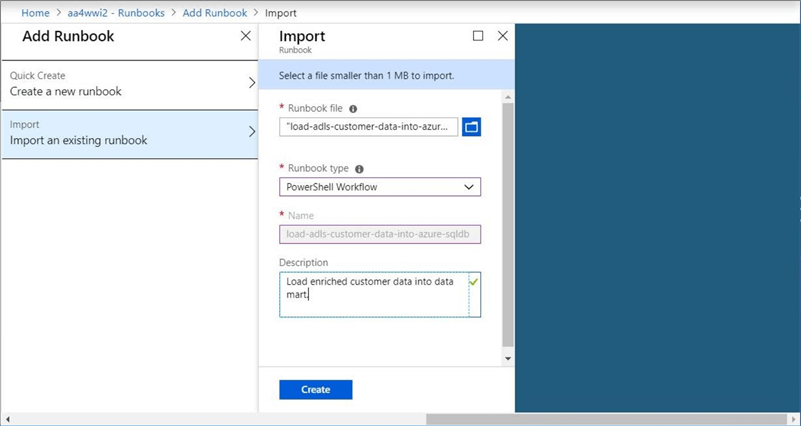Click the info icon next to Runbook type

pos(359,169)
